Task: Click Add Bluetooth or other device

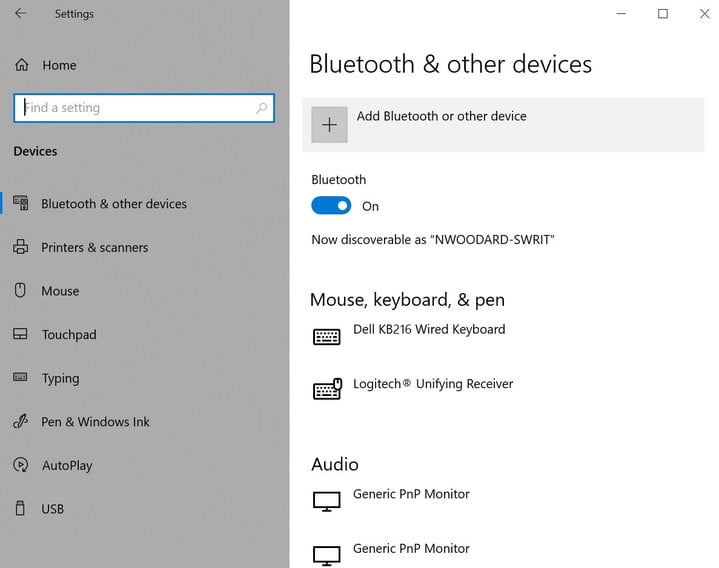Action: point(503,125)
